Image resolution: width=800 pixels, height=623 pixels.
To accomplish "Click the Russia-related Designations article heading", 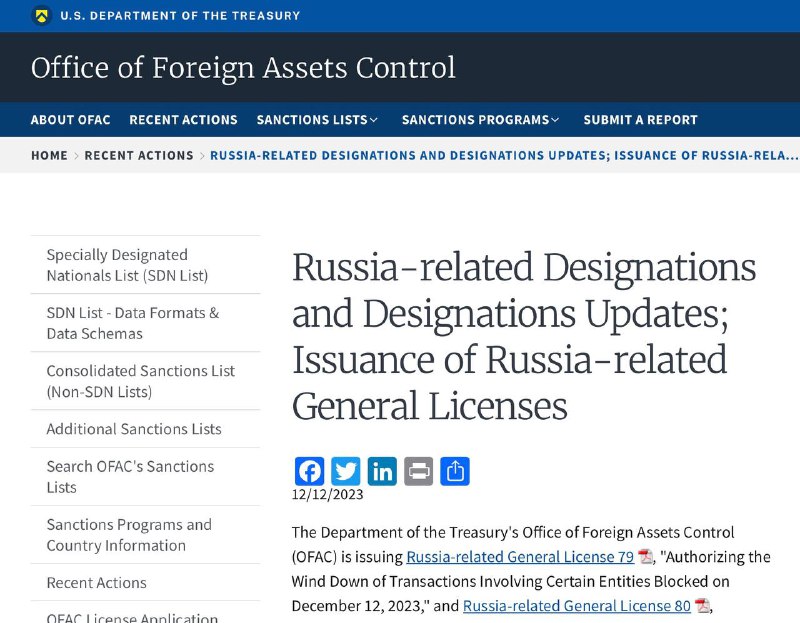I will pos(524,336).
